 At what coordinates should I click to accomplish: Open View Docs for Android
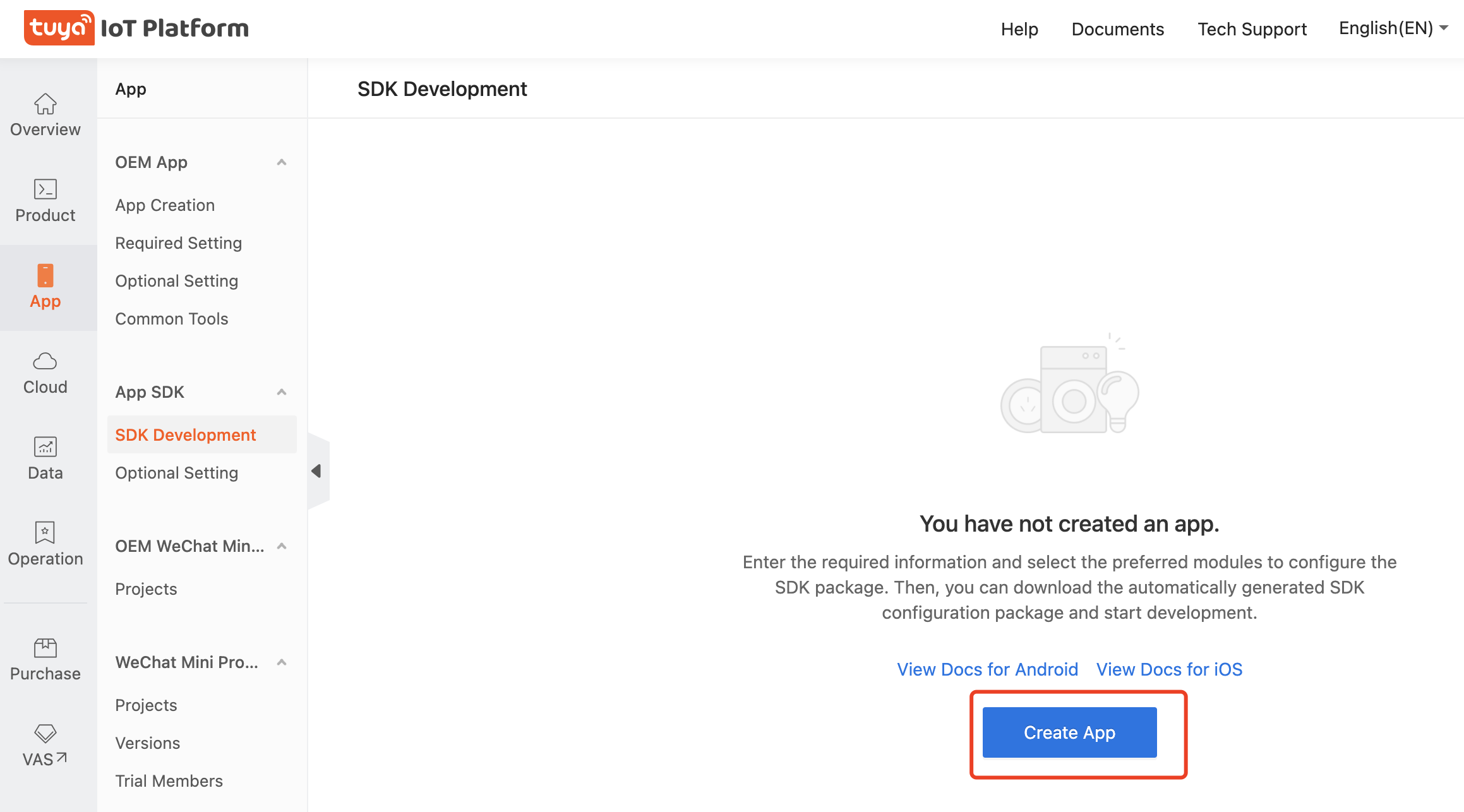[x=987, y=669]
